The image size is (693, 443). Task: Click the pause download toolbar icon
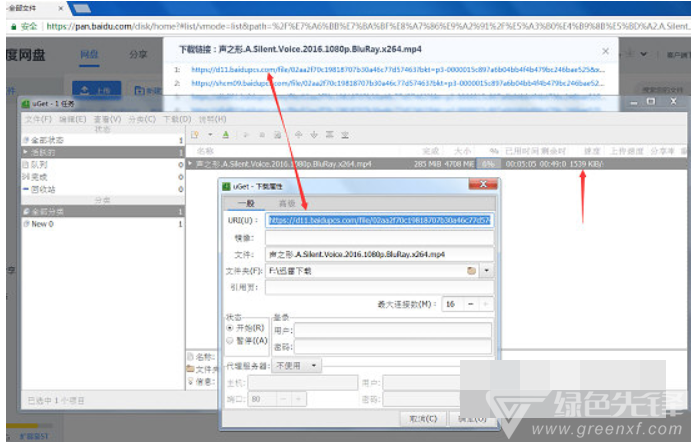(x=262, y=135)
